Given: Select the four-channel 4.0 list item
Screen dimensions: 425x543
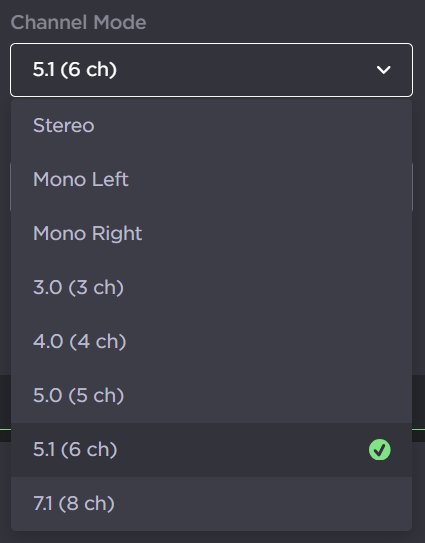Looking at the screenshot, I should (x=211, y=341).
